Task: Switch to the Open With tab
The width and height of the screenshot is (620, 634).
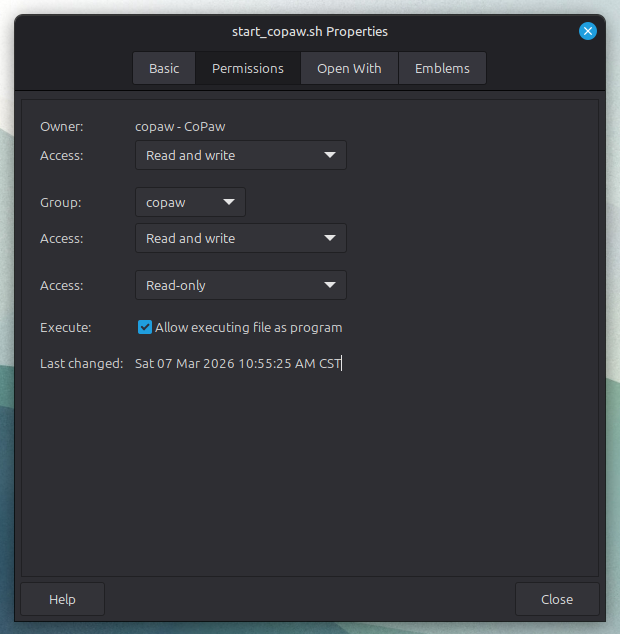Action: [349, 69]
